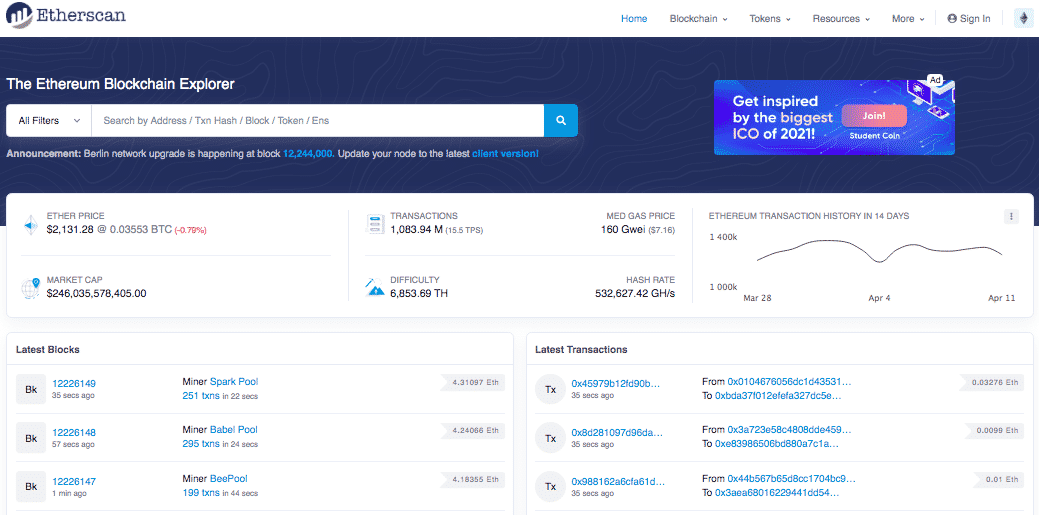Screen dimensions: 1039x515
Task: Click the Latest Transactions heading
Action: [x=581, y=349]
